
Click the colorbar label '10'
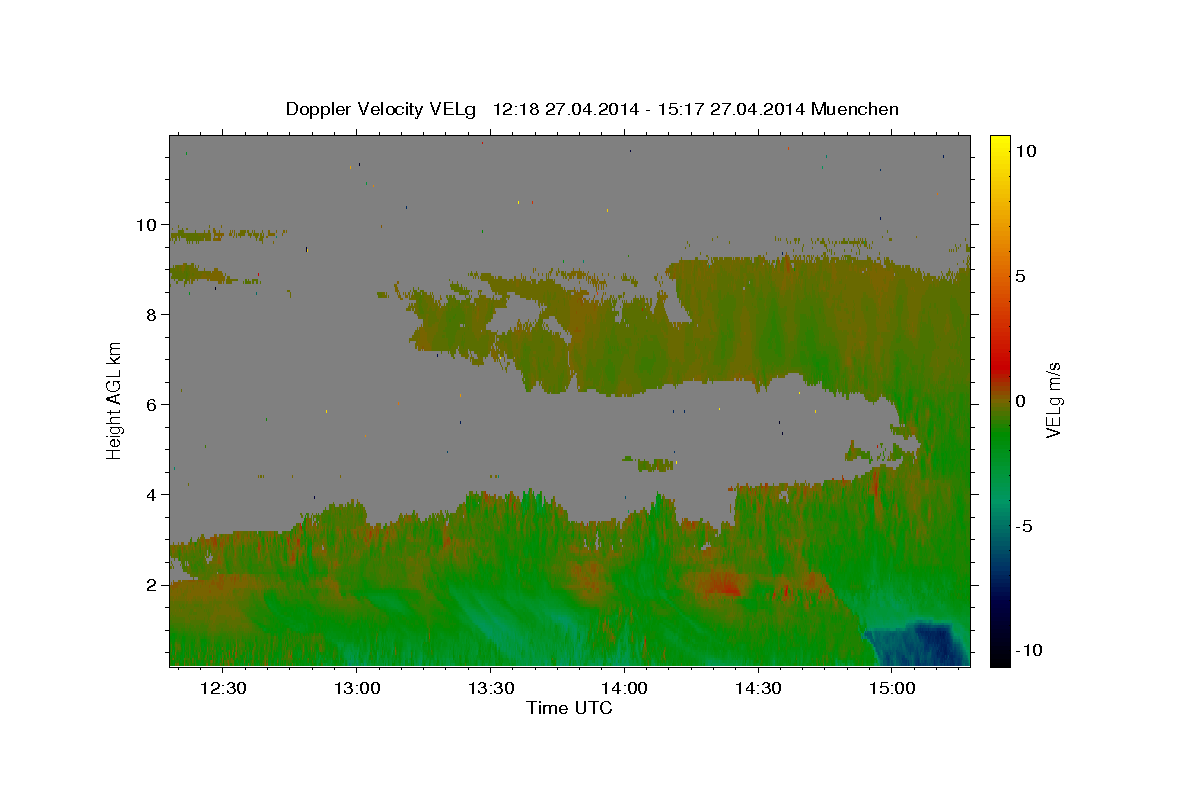point(1025,150)
